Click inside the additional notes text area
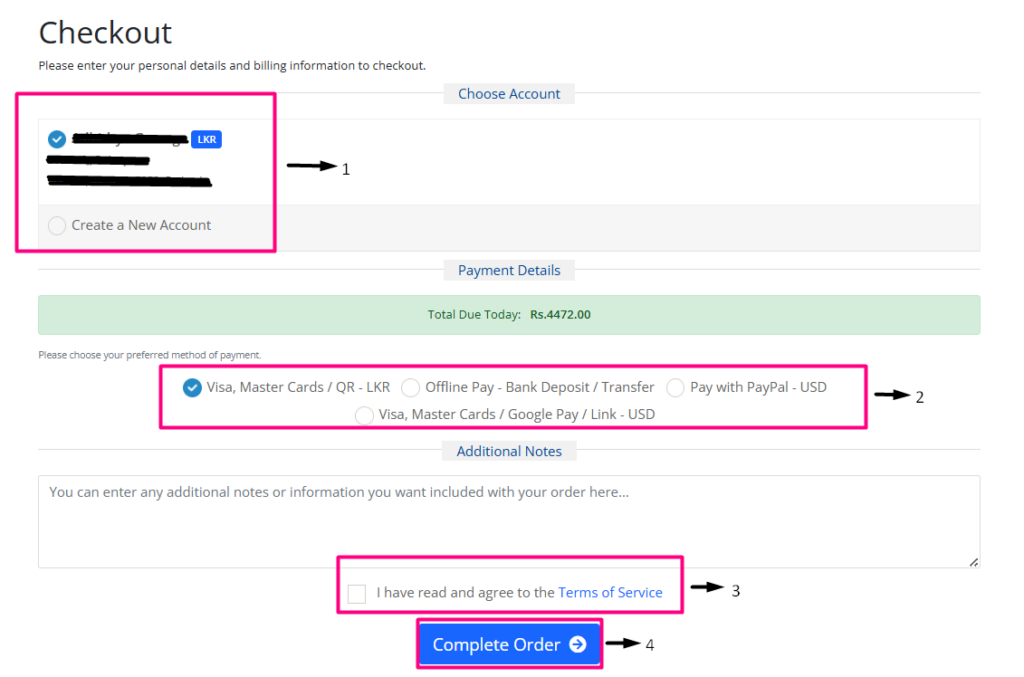The image size is (1024, 677). pyautogui.click(x=508, y=520)
